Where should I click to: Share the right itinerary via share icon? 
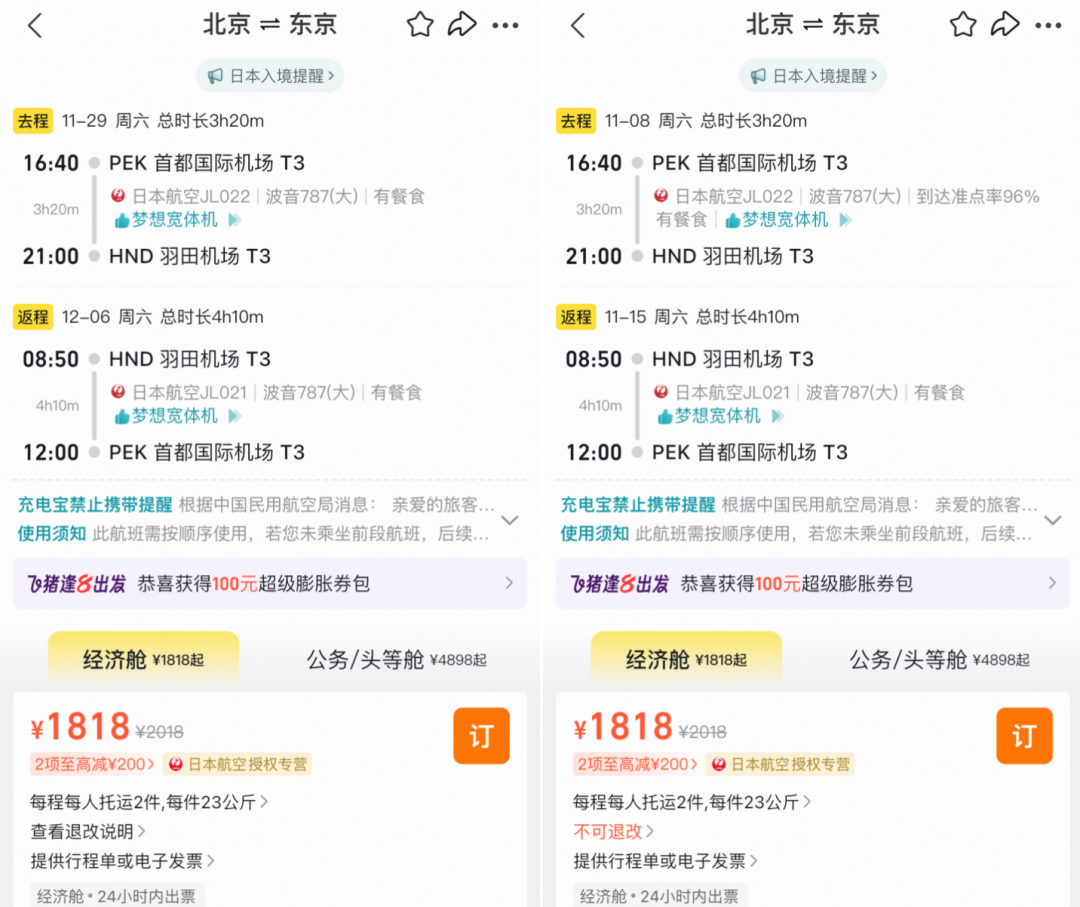[x=1006, y=24]
